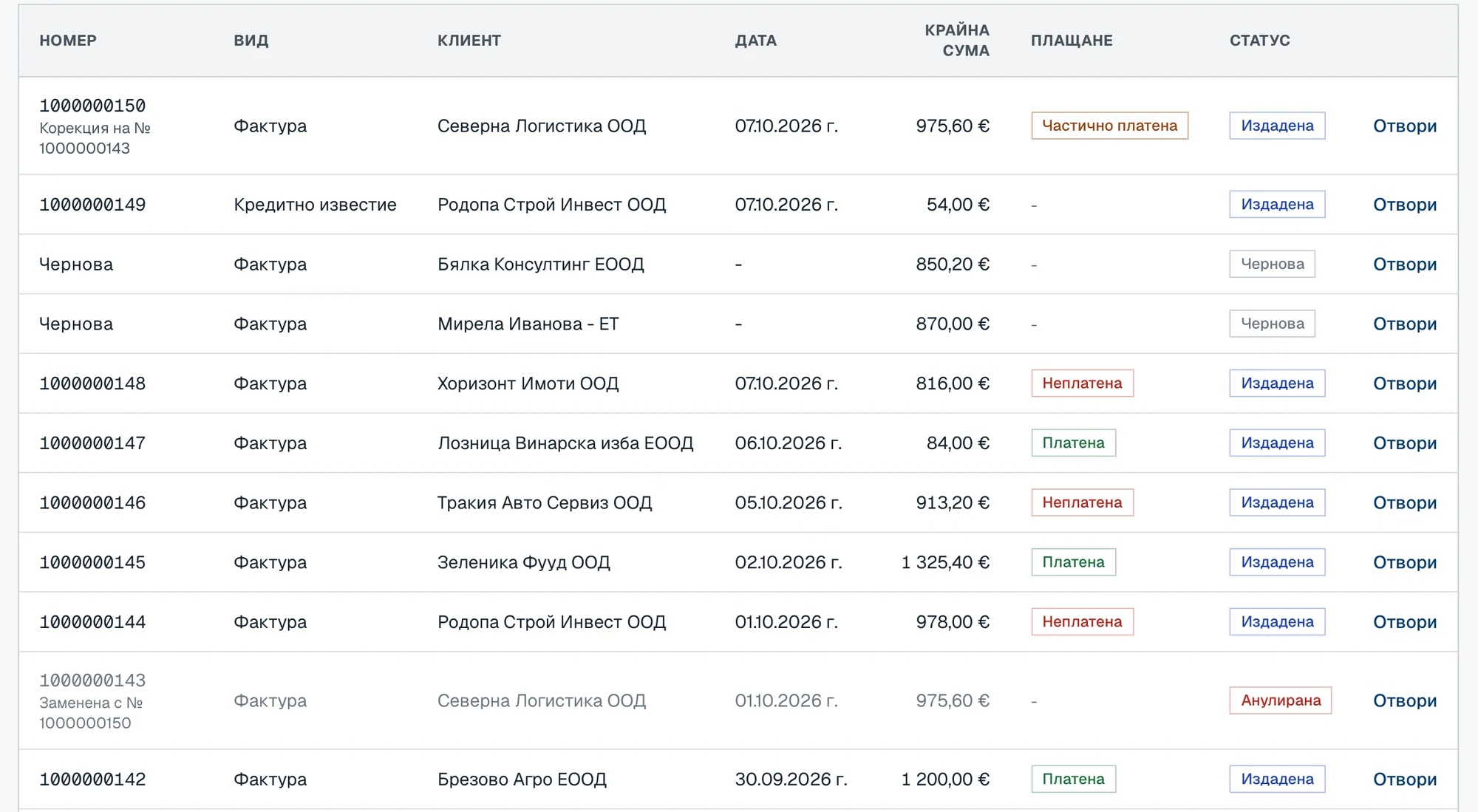Click client name Тракия Авто Сервиз ООД
Image resolution: width=1478 pixels, height=812 pixels.
coord(545,502)
